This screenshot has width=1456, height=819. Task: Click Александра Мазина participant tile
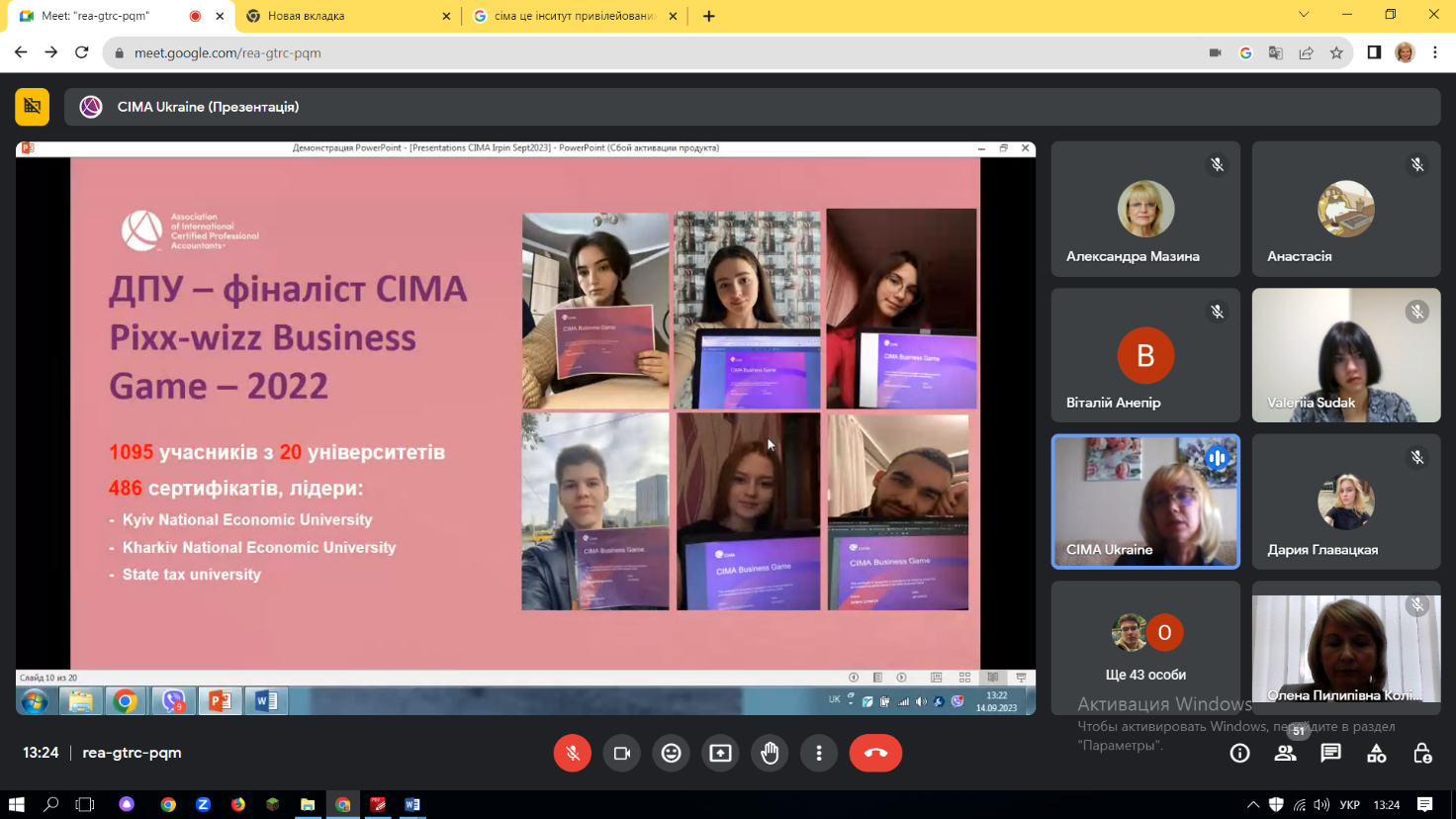coord(1145,209)
